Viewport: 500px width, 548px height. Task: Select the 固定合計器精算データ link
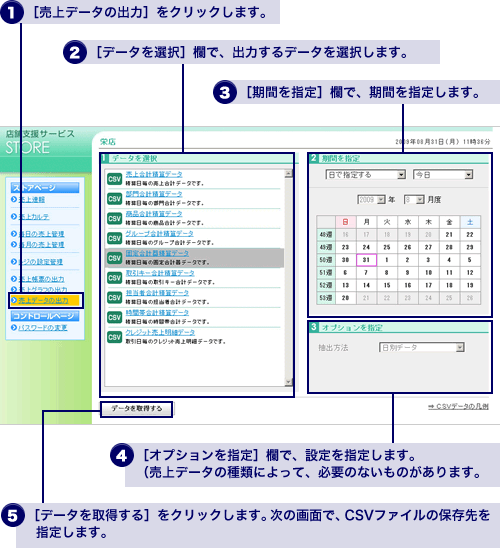(x=157, y=253)
